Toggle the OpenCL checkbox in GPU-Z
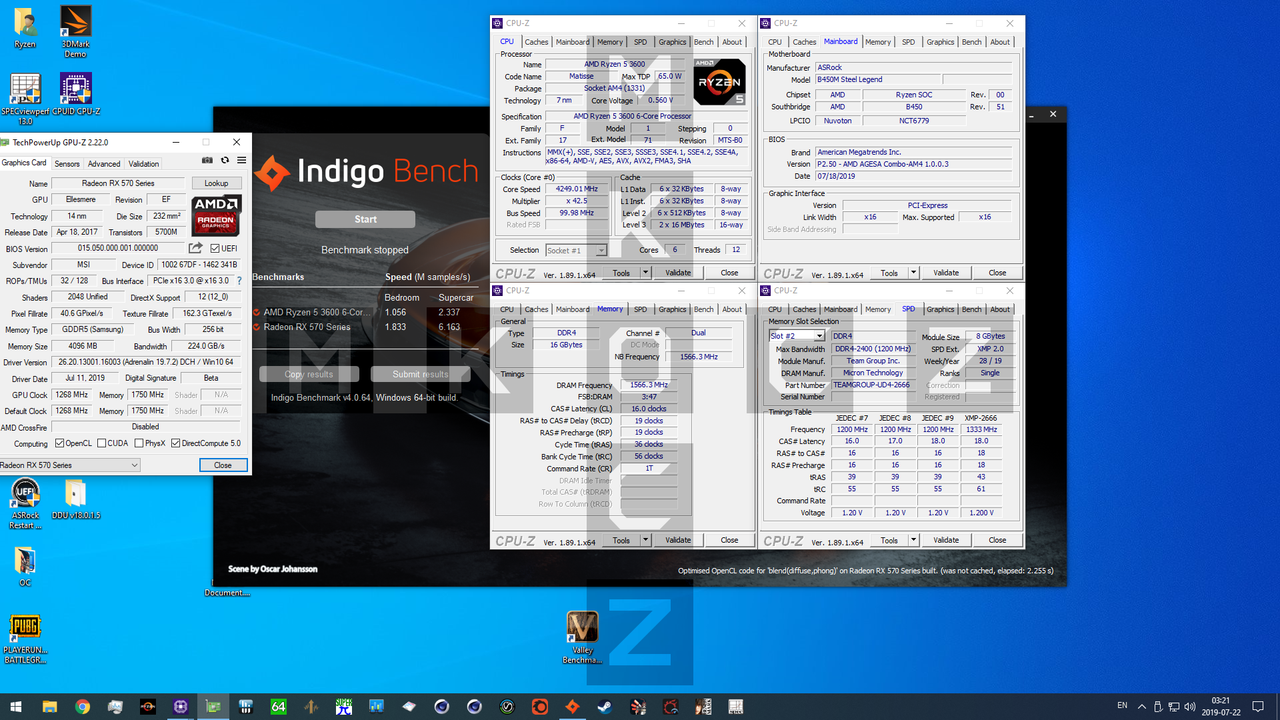Viewport: 1280px width, 720px height. click(x=59, y=443)
